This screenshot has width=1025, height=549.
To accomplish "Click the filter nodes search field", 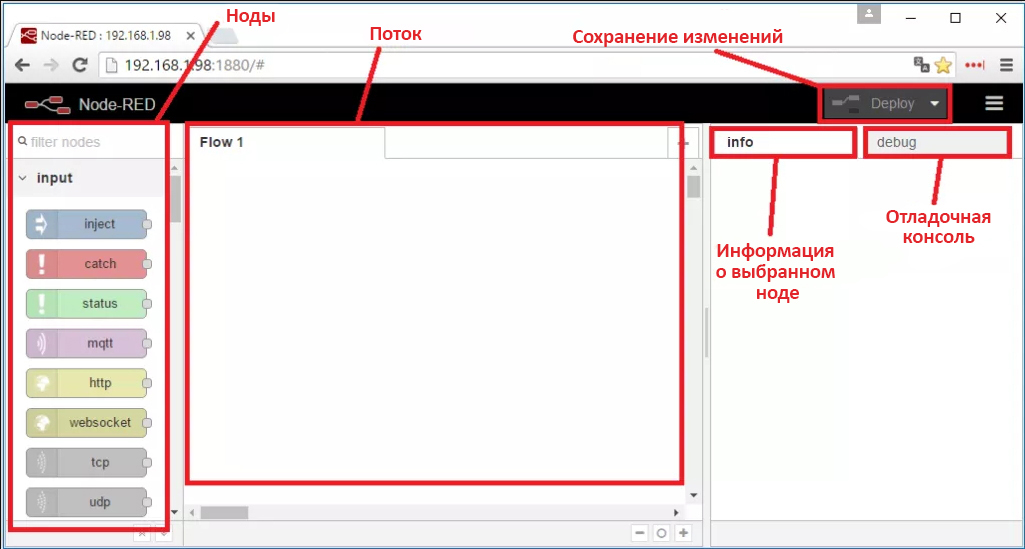I will pos(90,142).
